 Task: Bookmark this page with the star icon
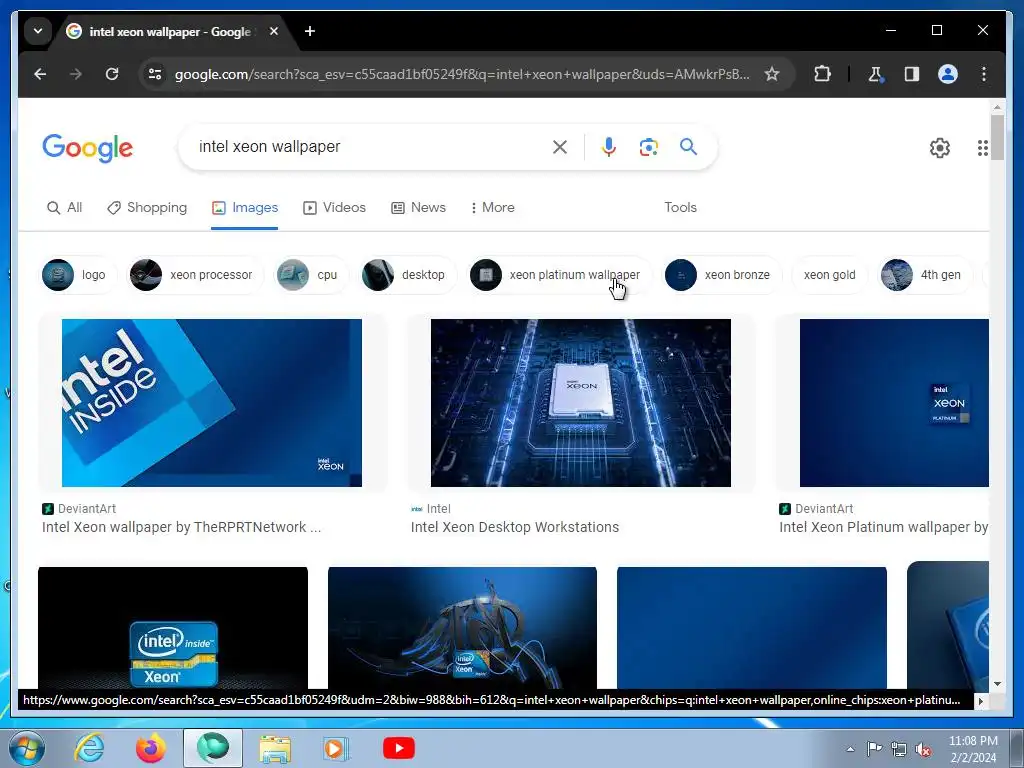coord(772,74)
